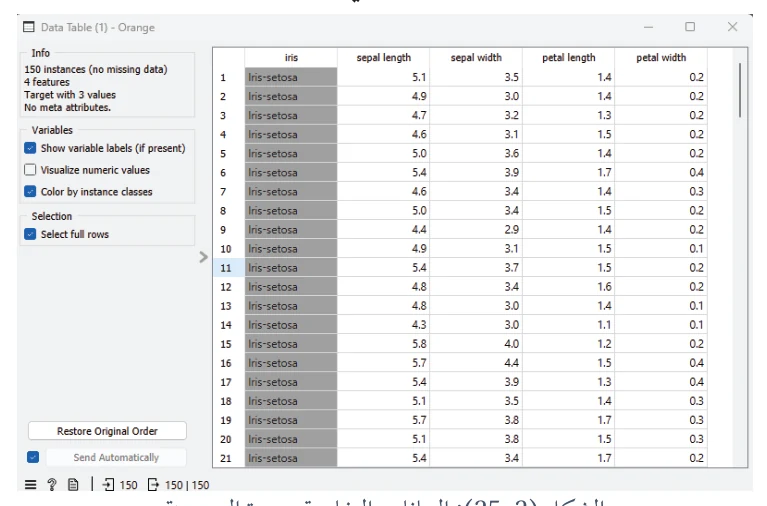767x506 pixels.
Task: Click the input count 150 in status bar
Action: (128, 485)
